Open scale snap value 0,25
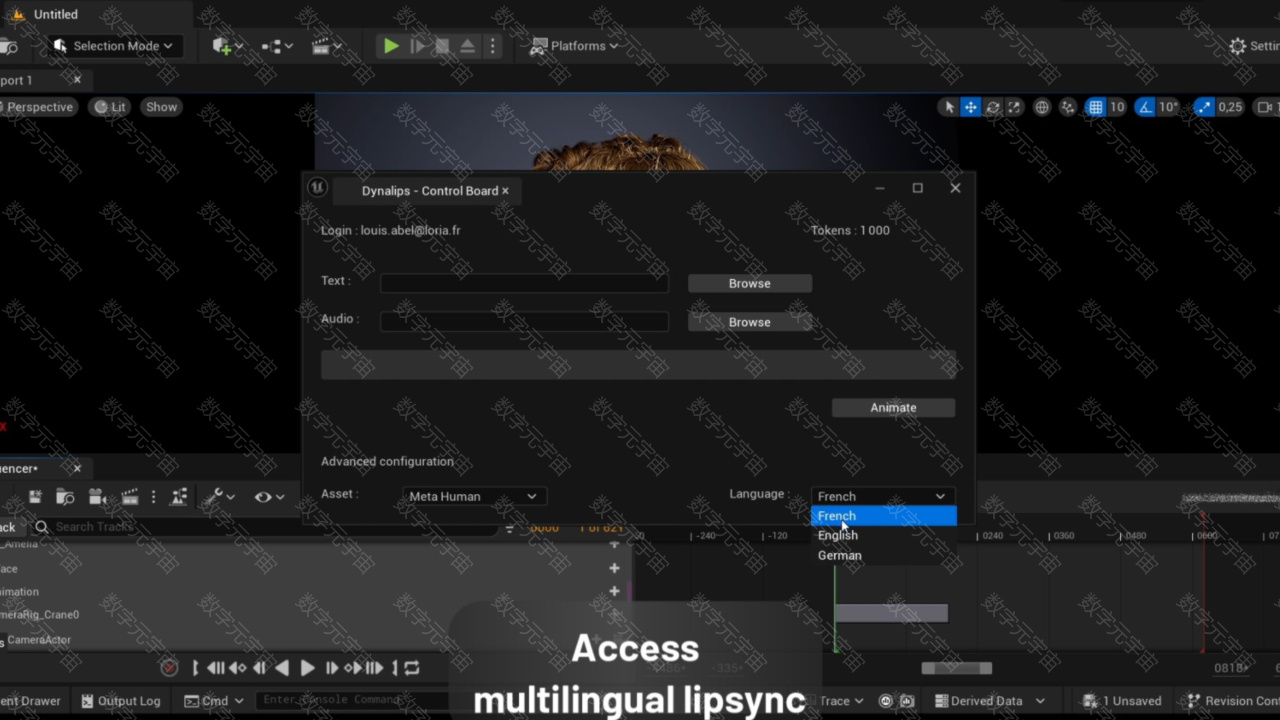Screen dimensions: 1280x720 click(x=1230, y=107)
